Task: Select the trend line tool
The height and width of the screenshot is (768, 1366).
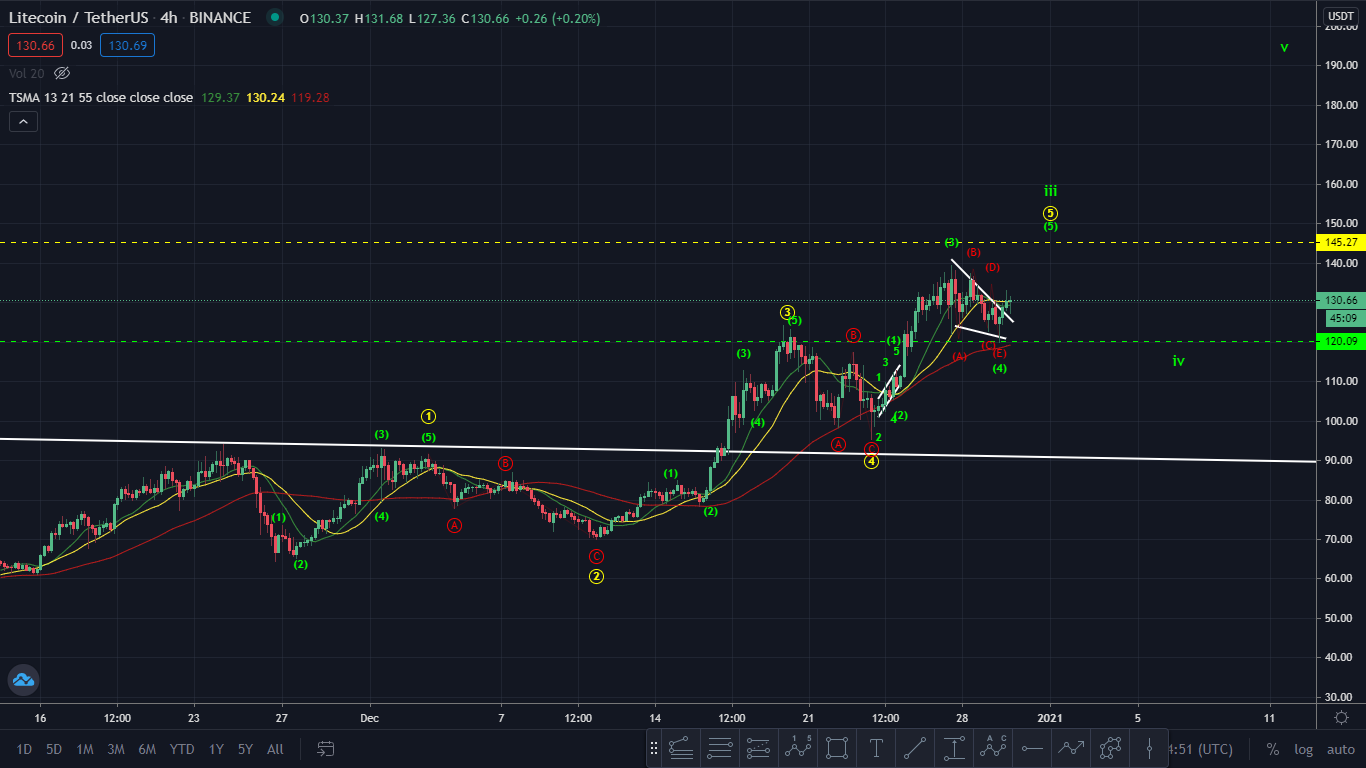Action: (x=915, y=747)
